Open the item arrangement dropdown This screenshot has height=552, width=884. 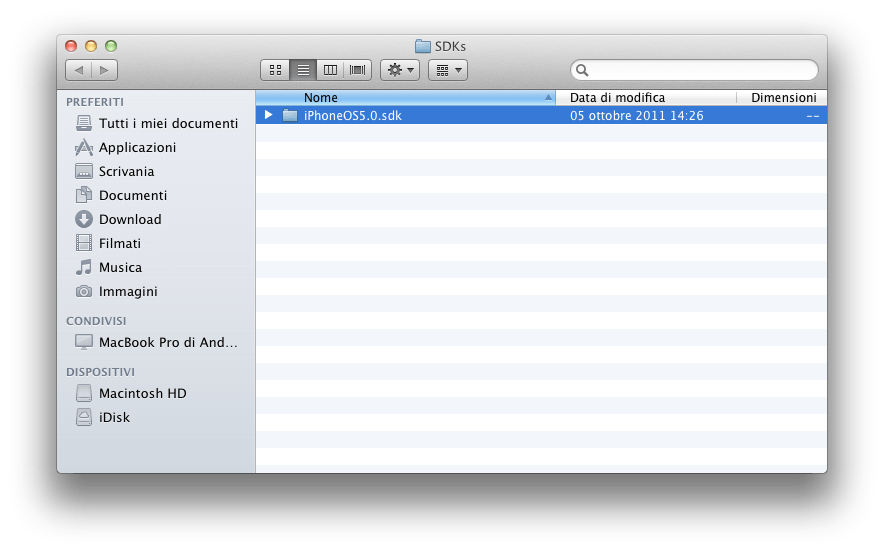point(448,70)
